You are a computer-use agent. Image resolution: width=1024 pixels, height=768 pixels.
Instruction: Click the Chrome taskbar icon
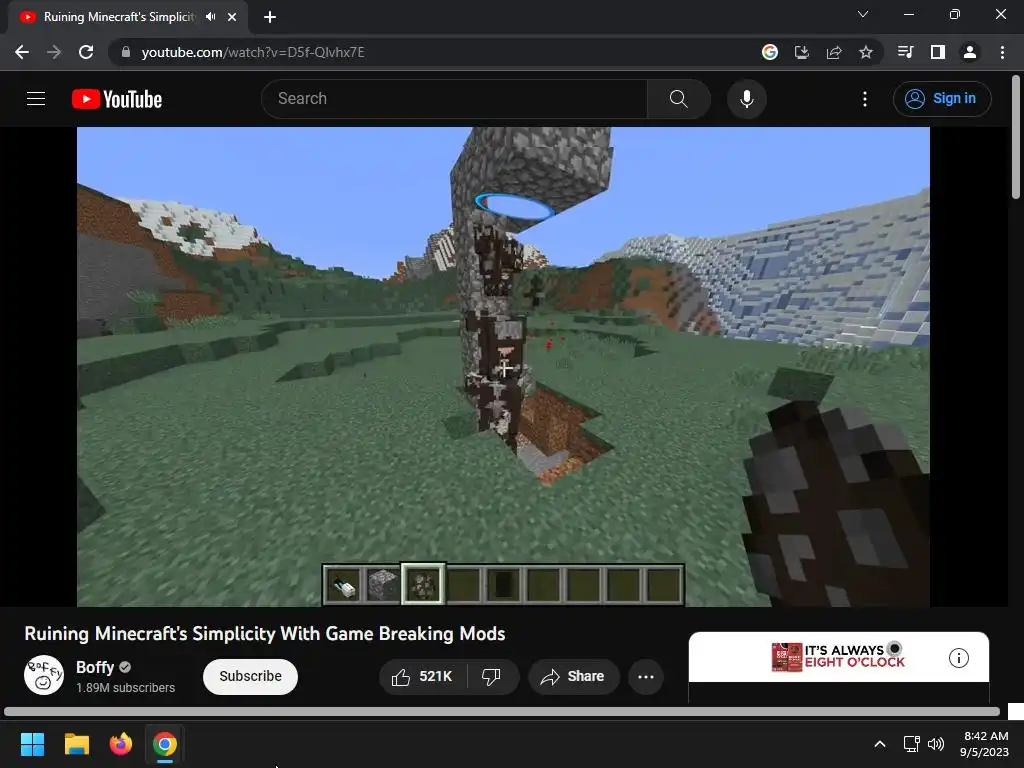[x=165, y=744]
